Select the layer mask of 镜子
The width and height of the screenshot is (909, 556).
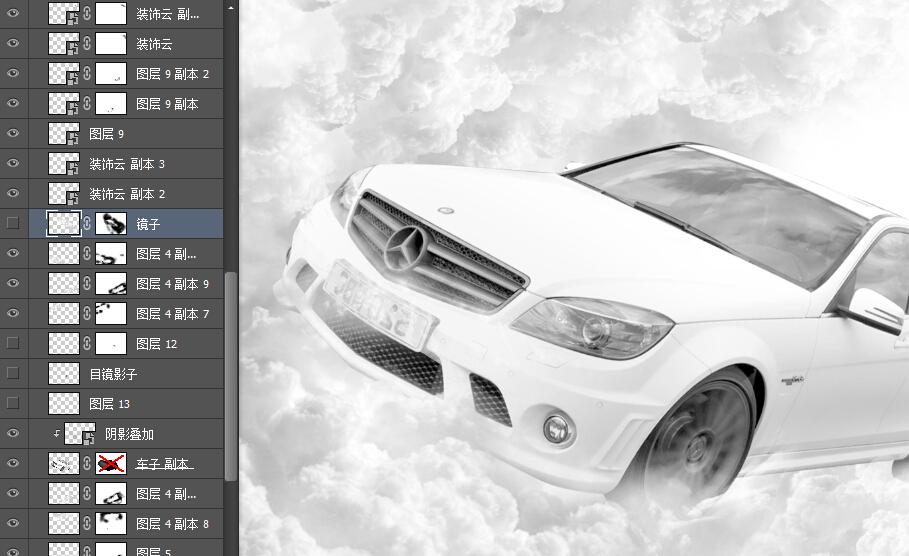pyautogui.click(x=111, y=223)
